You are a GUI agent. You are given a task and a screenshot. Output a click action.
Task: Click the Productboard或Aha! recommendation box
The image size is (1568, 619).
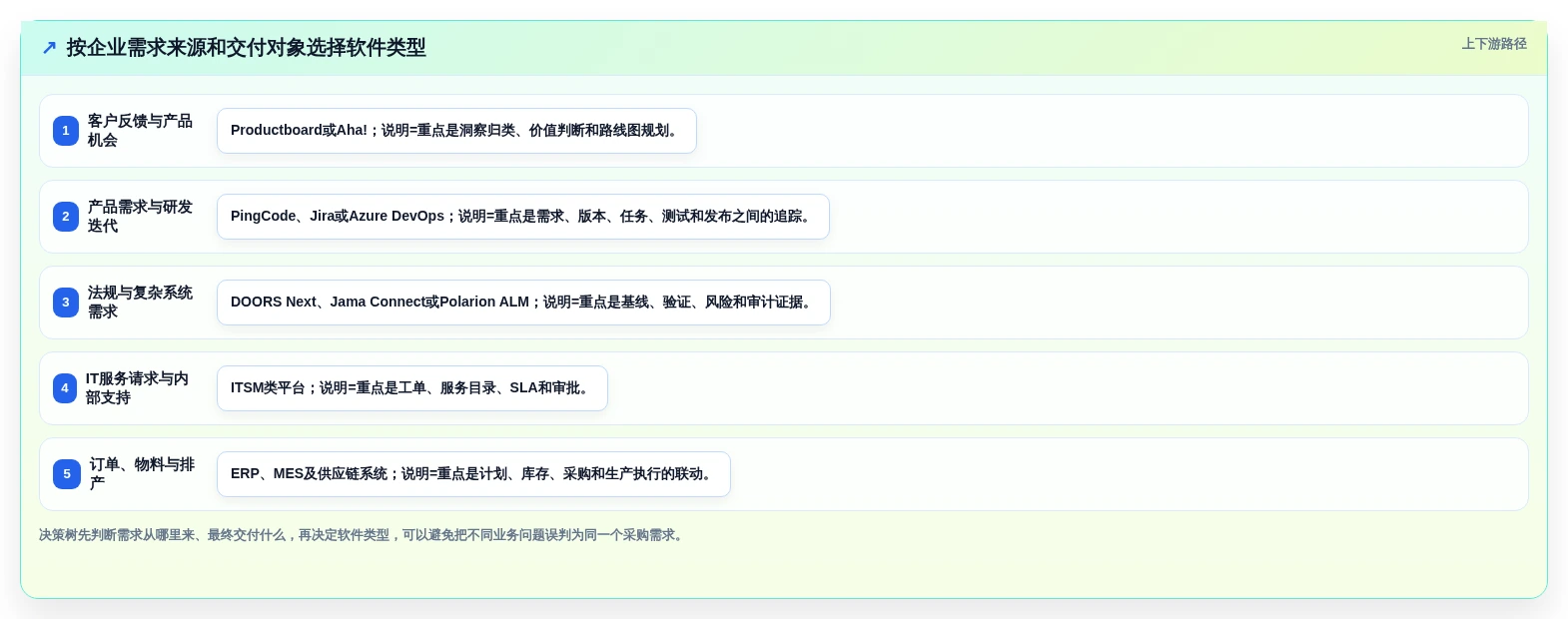pyautogui.click(x=456, y=131)
